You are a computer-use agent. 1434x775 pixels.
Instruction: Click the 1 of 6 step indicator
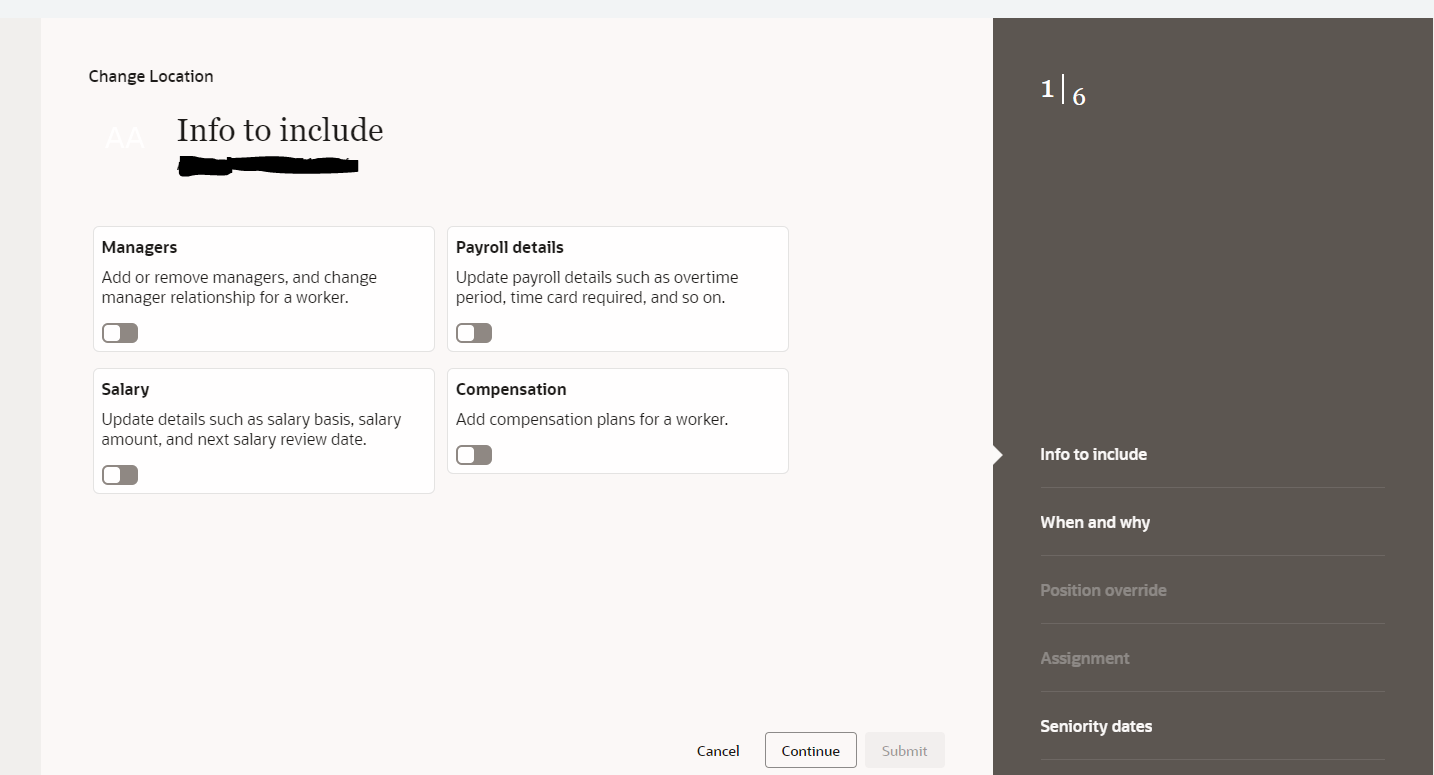[x=1061, y=91]
